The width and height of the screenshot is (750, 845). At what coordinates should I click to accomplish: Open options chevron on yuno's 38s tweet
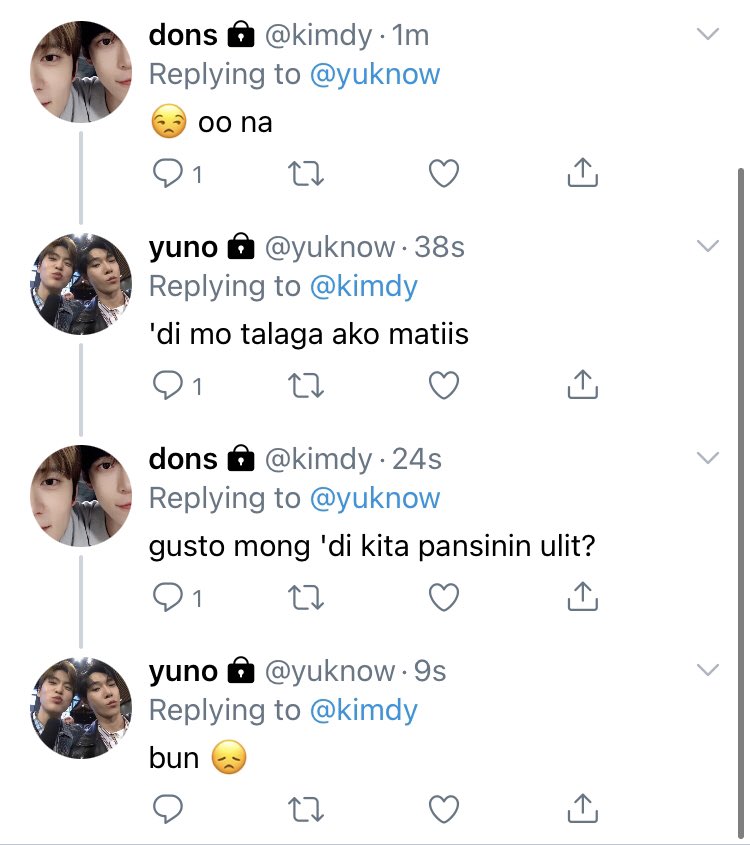click(708, 246)
